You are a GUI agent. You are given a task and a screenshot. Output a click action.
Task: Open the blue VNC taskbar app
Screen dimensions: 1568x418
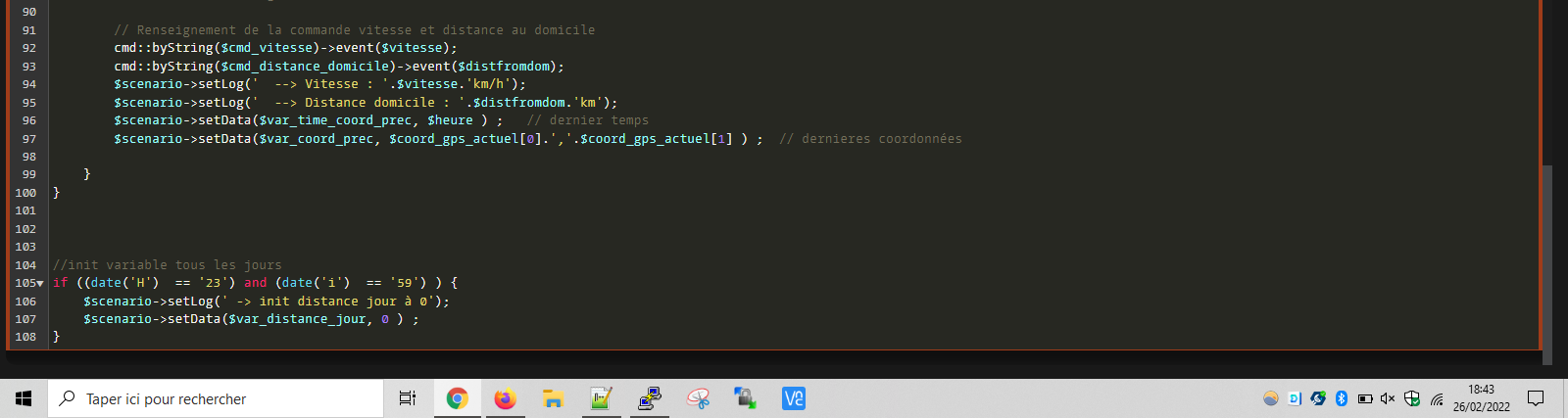tap(794, 398)
